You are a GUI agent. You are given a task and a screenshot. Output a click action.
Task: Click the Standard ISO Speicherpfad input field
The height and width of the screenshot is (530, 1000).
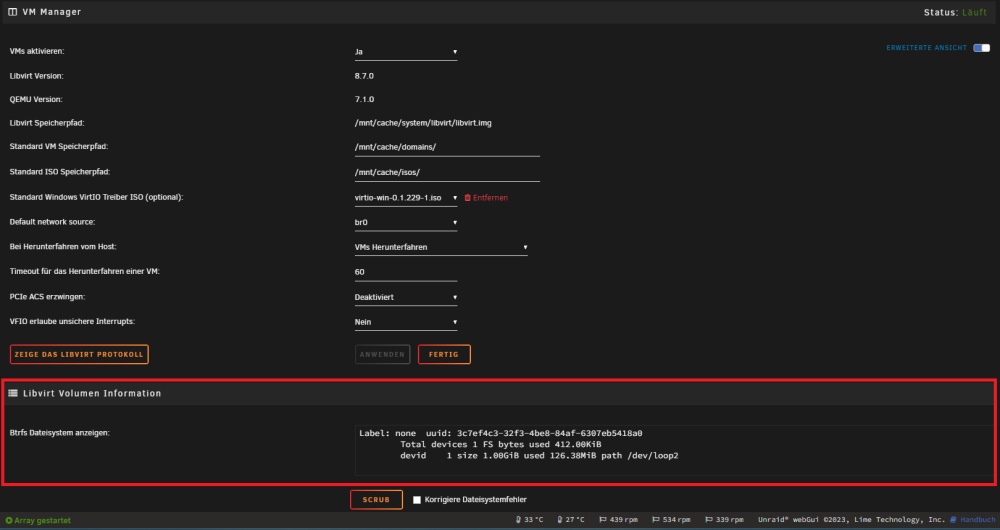447,172
